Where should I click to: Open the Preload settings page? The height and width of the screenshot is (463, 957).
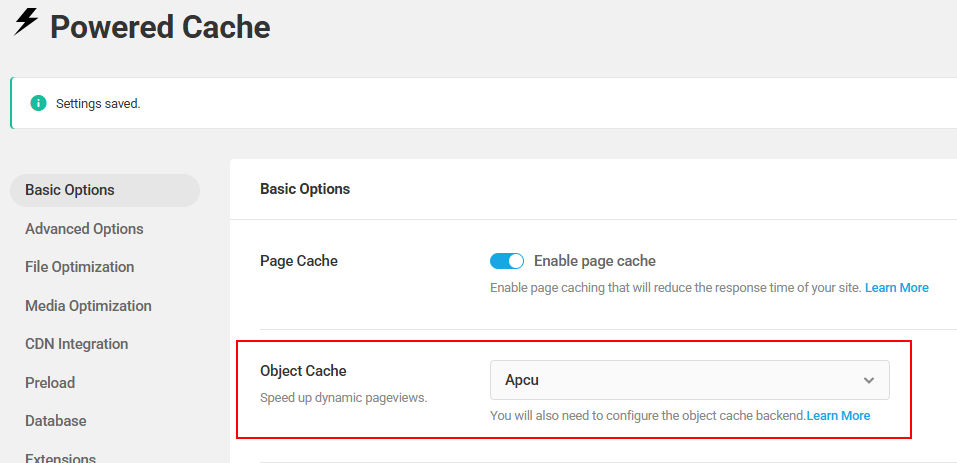pyautogui.click(x=50, y=383)
